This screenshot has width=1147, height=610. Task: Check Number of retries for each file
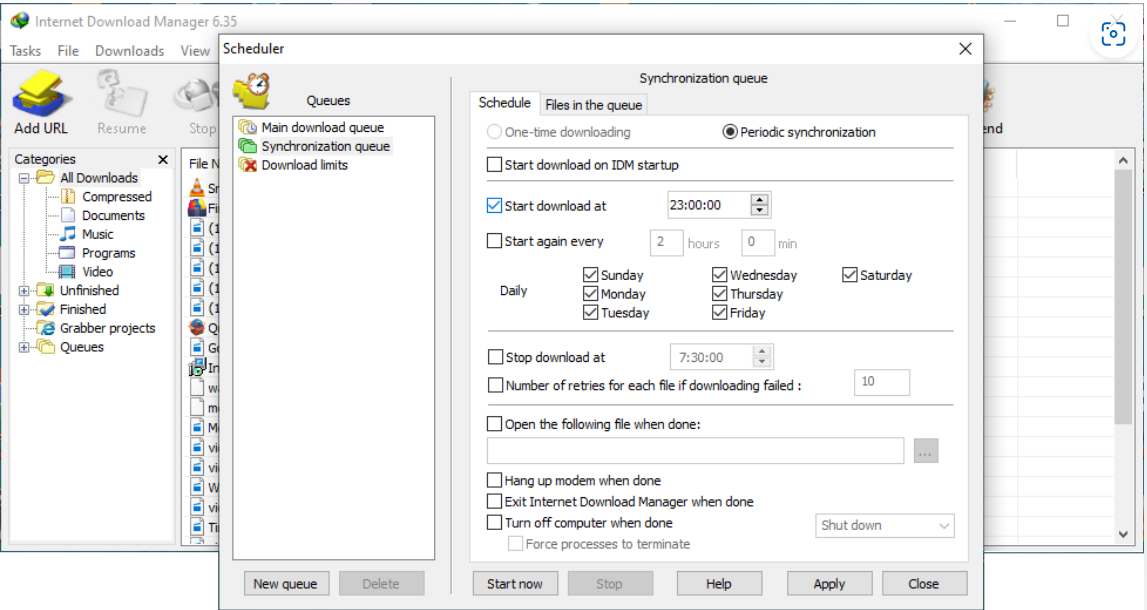[x=495, y=385]
